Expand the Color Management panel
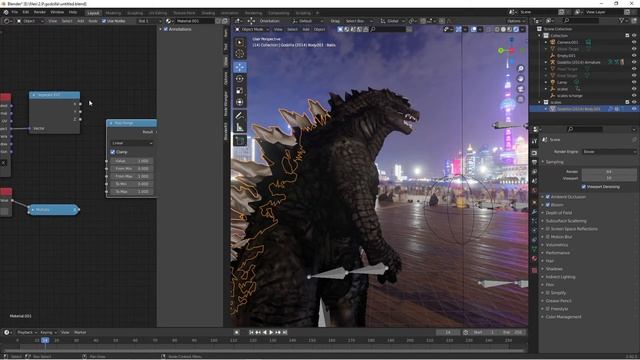The width and height of the screenshot is (640, 360). [x=563, y=317]
